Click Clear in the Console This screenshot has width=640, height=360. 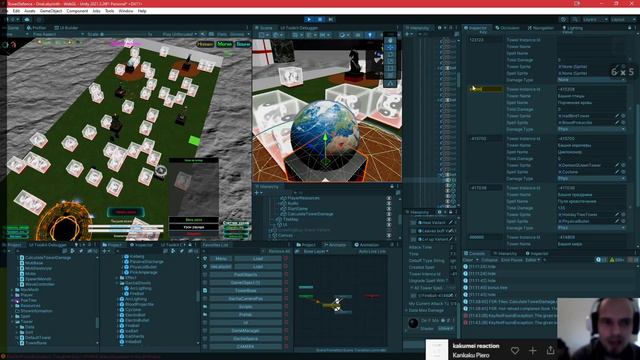coord(468,260)
